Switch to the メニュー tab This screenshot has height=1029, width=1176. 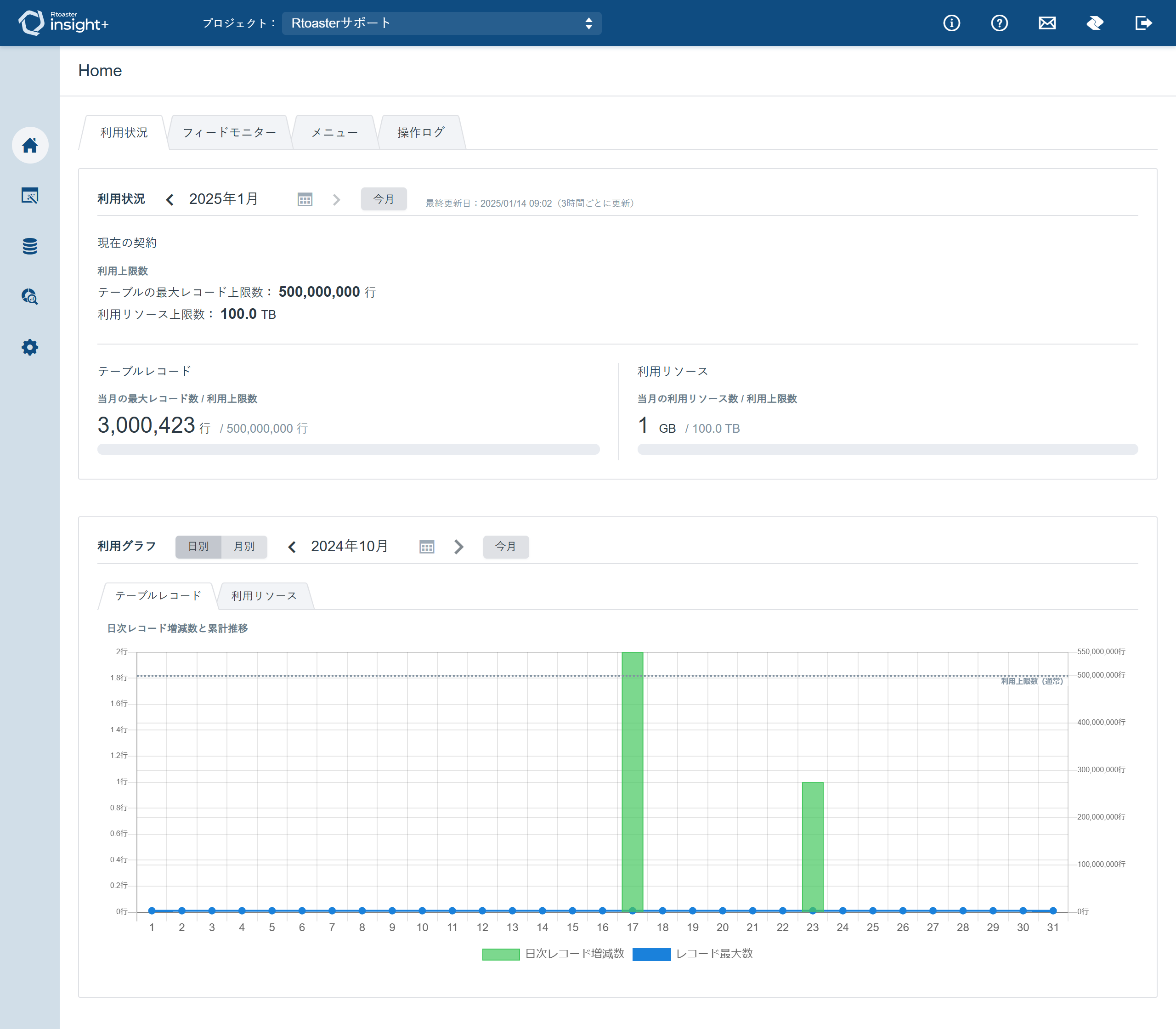tap(334, 133)
